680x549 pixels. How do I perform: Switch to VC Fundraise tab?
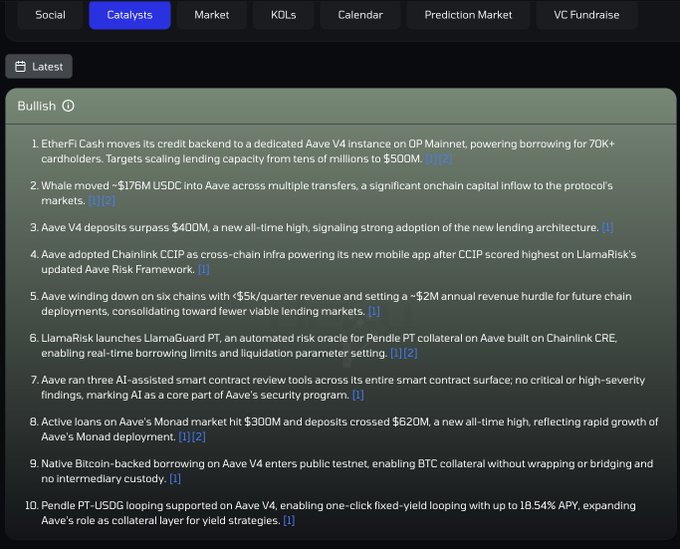[x=586, y=15]
